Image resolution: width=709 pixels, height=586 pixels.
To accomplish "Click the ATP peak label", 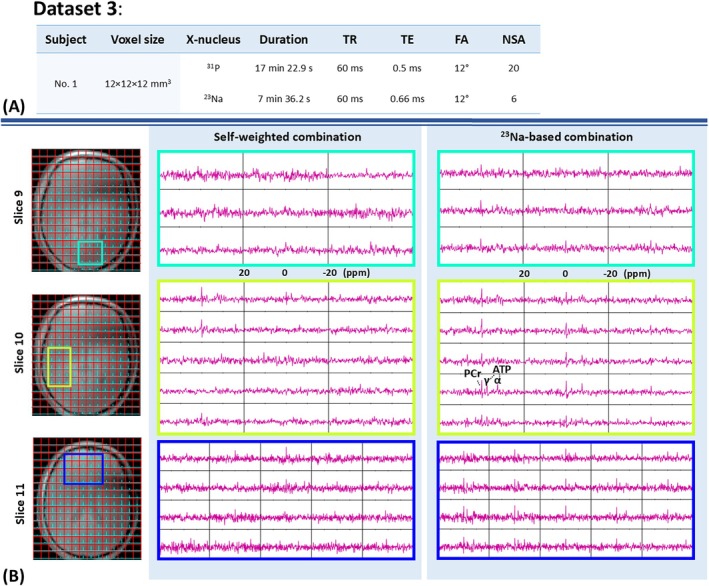I will (x=502, y=369).
